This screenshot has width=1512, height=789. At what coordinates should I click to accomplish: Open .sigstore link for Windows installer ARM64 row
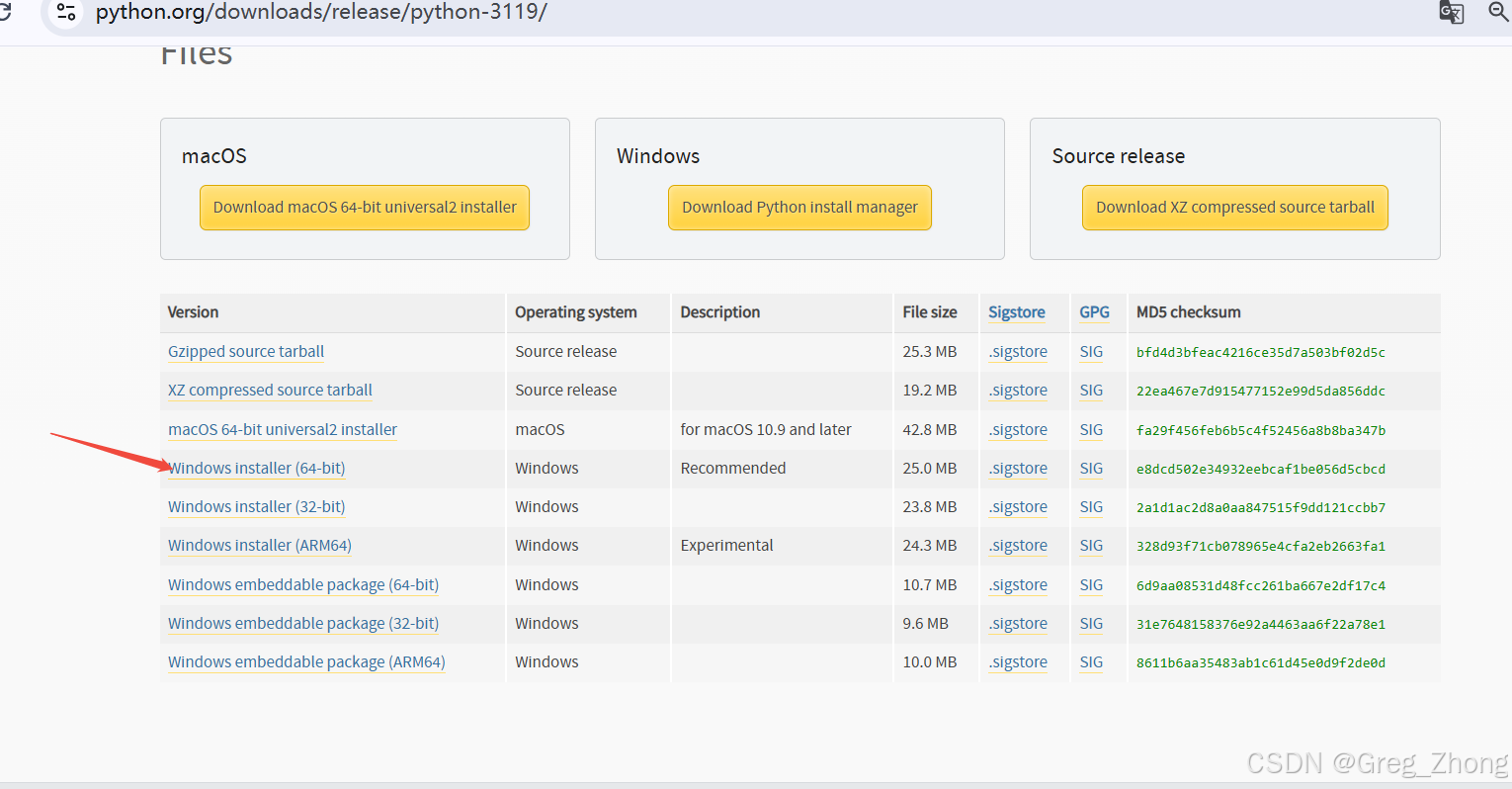tap(1018, 546)
